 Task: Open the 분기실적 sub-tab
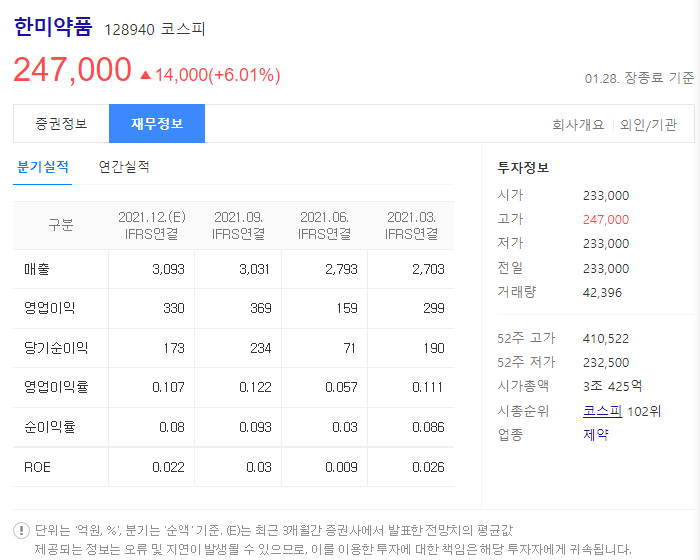tap(42, 167)
